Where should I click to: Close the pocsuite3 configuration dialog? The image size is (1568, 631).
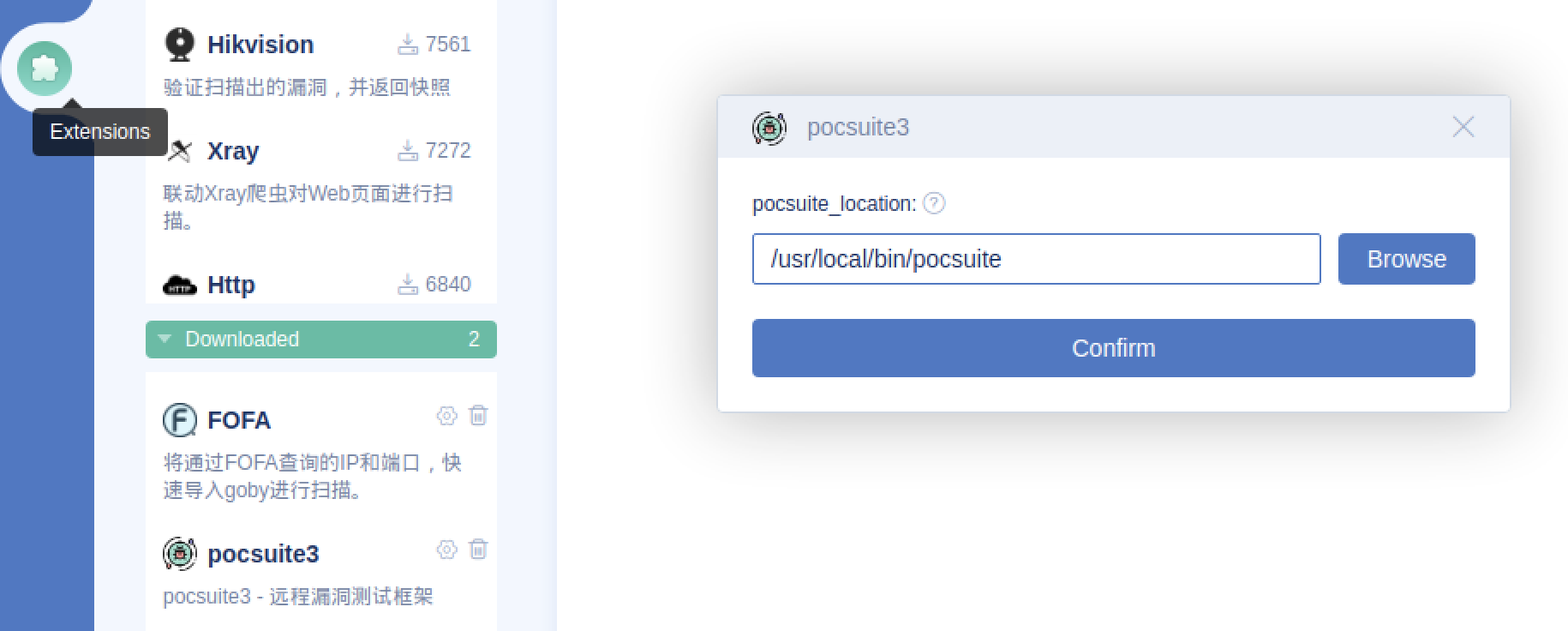point(1463,126)
